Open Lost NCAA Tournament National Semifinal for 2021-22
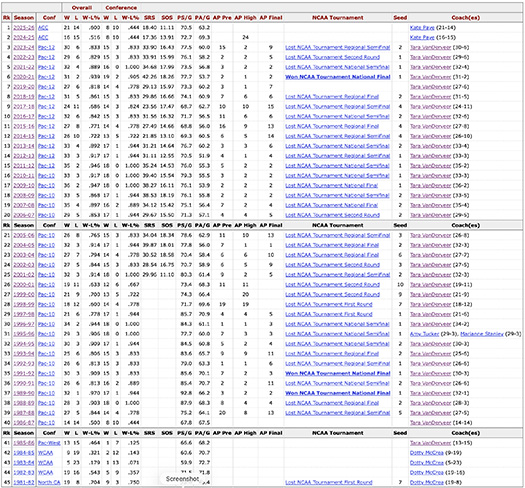Image resolution: width=525 pixels, height=488 pixels. coord(337,67)
